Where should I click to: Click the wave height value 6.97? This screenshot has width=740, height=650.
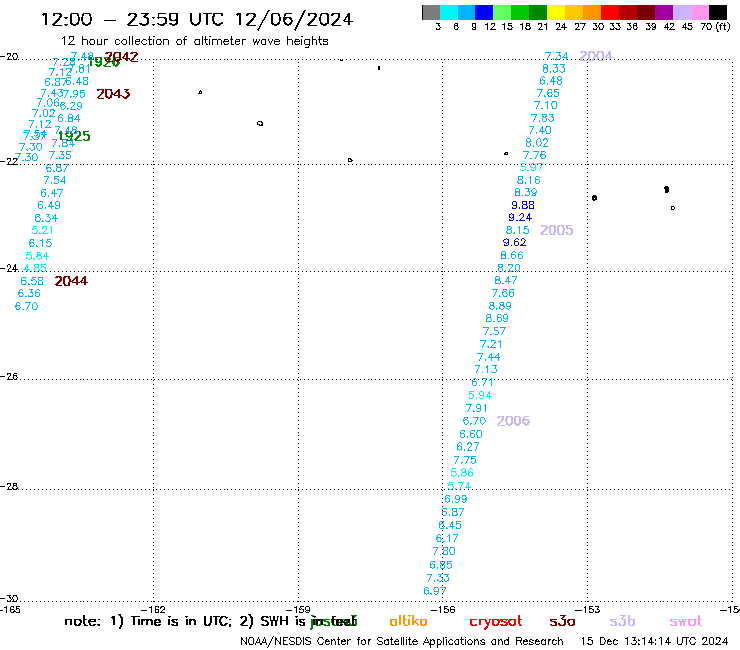point(435,591)
